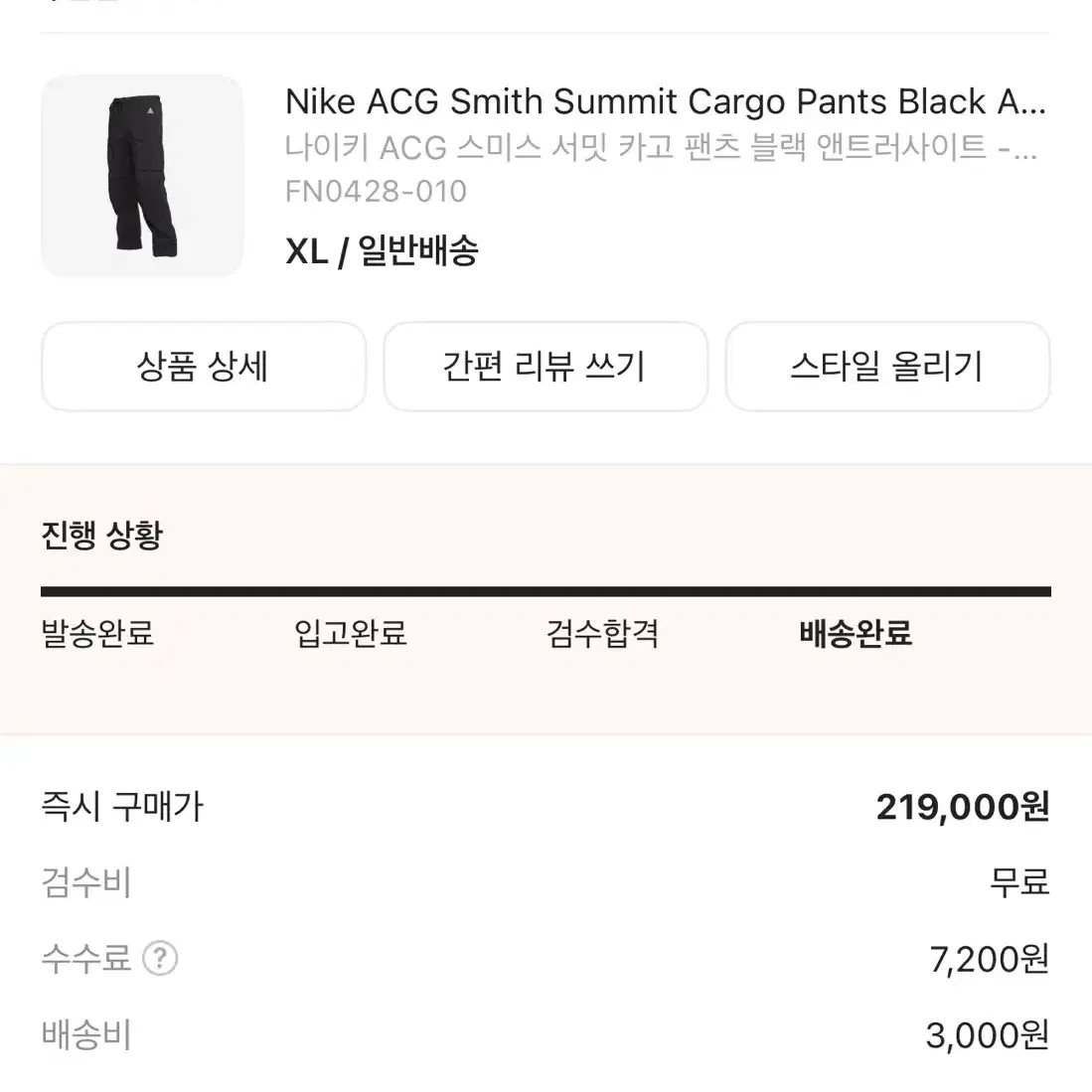The image size is (1092, 1092).
Task: Tap 간편 리뷰 쓰기 to write a quick review
Action: 546,367
